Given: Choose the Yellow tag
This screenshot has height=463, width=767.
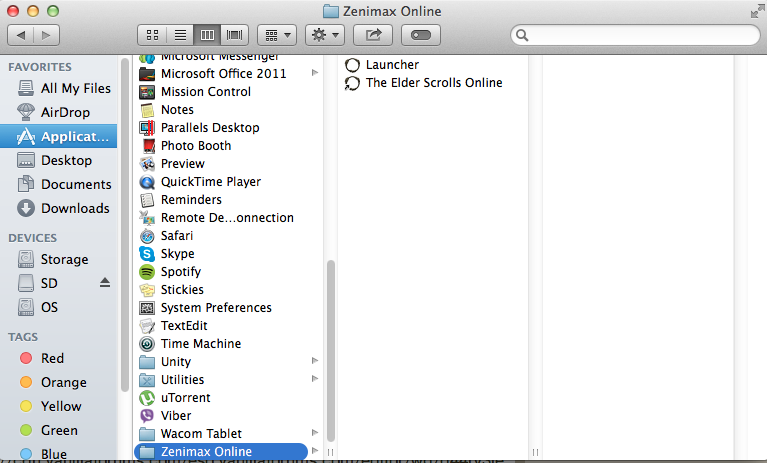Looking at the screenshot, I should (59, 406).
